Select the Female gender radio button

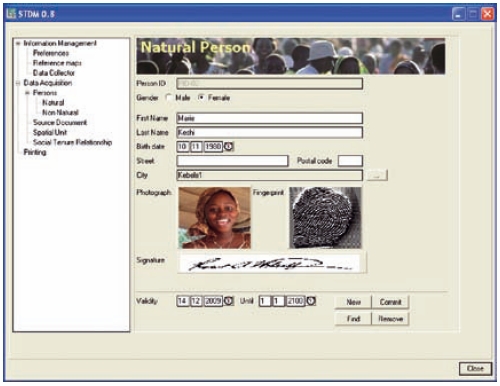click(x=201, y=98)
